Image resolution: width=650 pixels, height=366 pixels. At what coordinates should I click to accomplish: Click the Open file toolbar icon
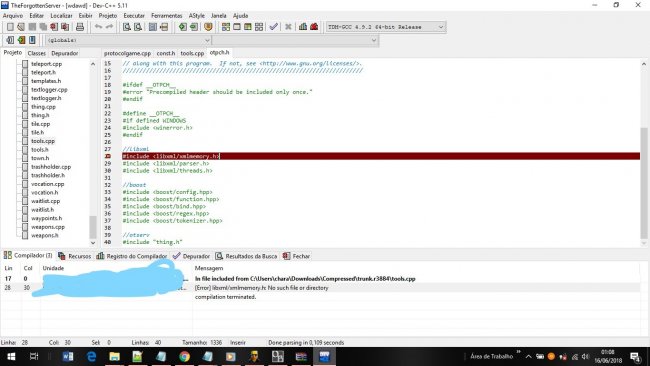point(21,27)
